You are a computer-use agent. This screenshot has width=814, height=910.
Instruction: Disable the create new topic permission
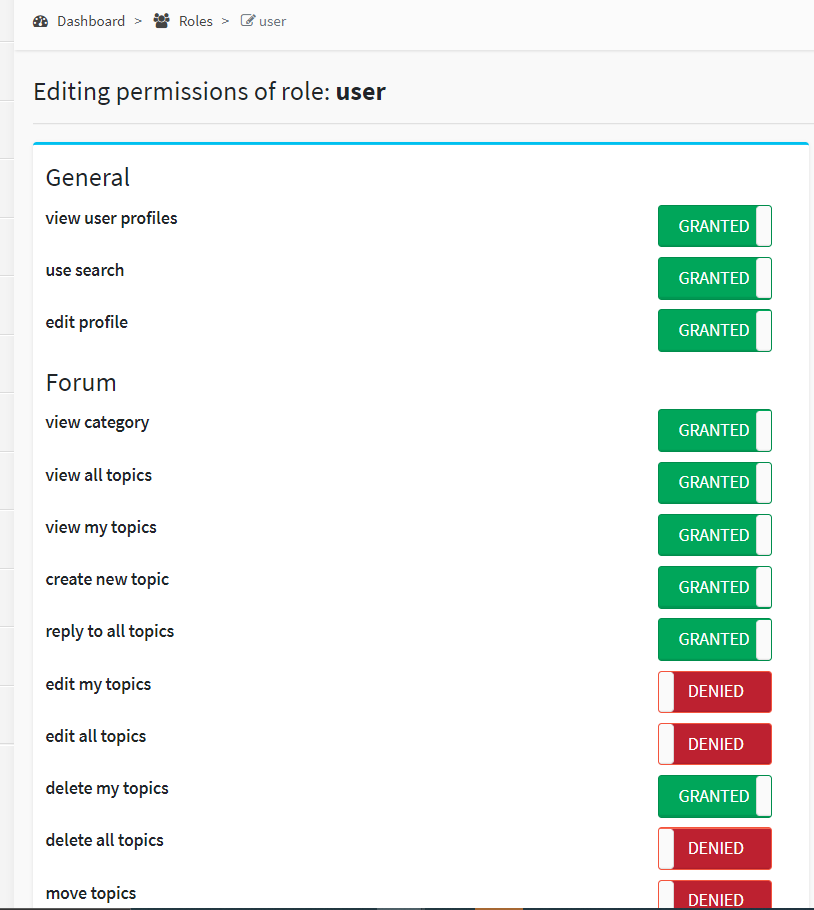pos(715,587)
